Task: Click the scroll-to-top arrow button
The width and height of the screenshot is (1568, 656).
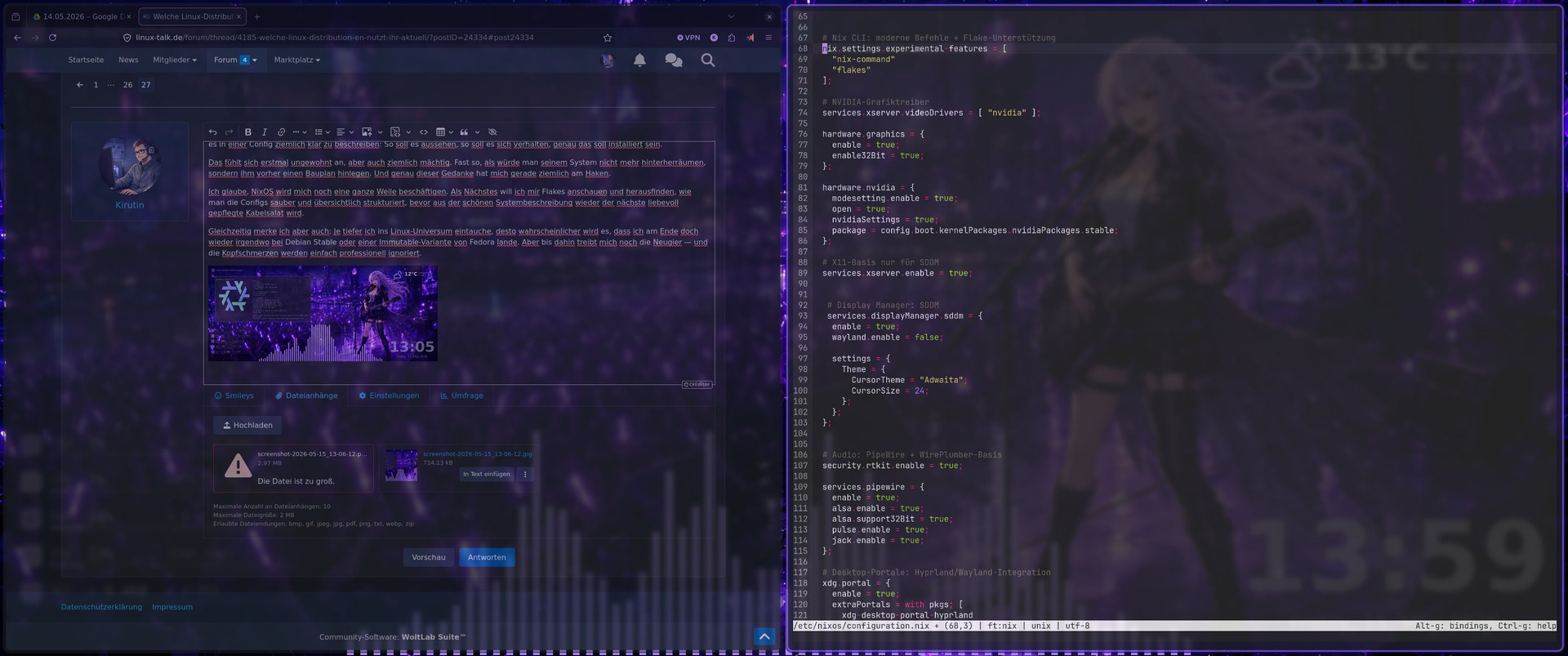Action: 764,636
